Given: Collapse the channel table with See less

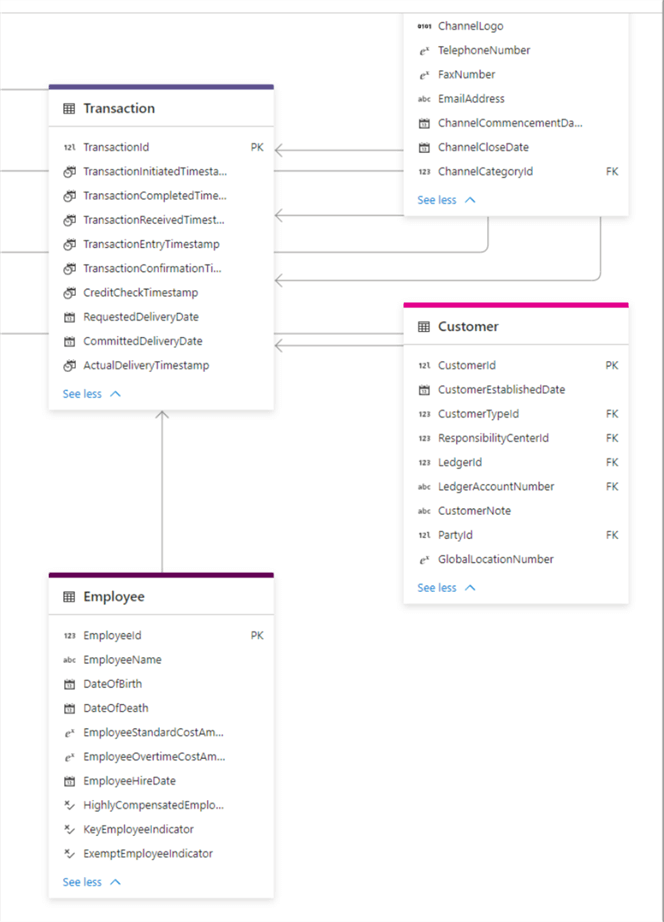Looking at the screenshot, I should (446, 200).
